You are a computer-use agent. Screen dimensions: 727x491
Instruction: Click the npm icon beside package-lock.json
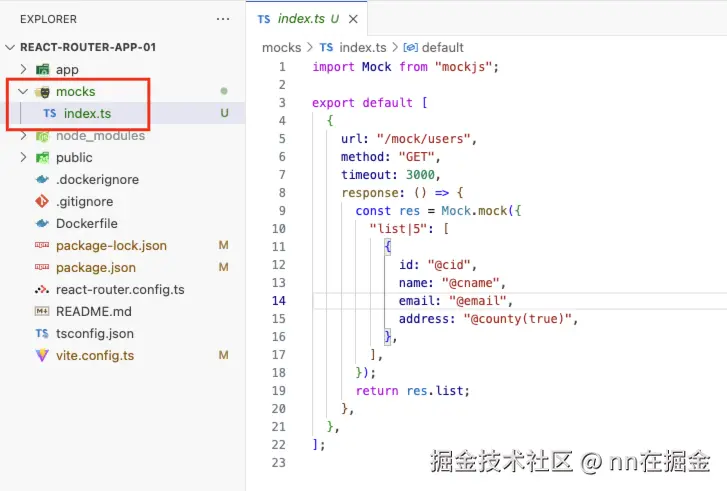tap(42, 245)
